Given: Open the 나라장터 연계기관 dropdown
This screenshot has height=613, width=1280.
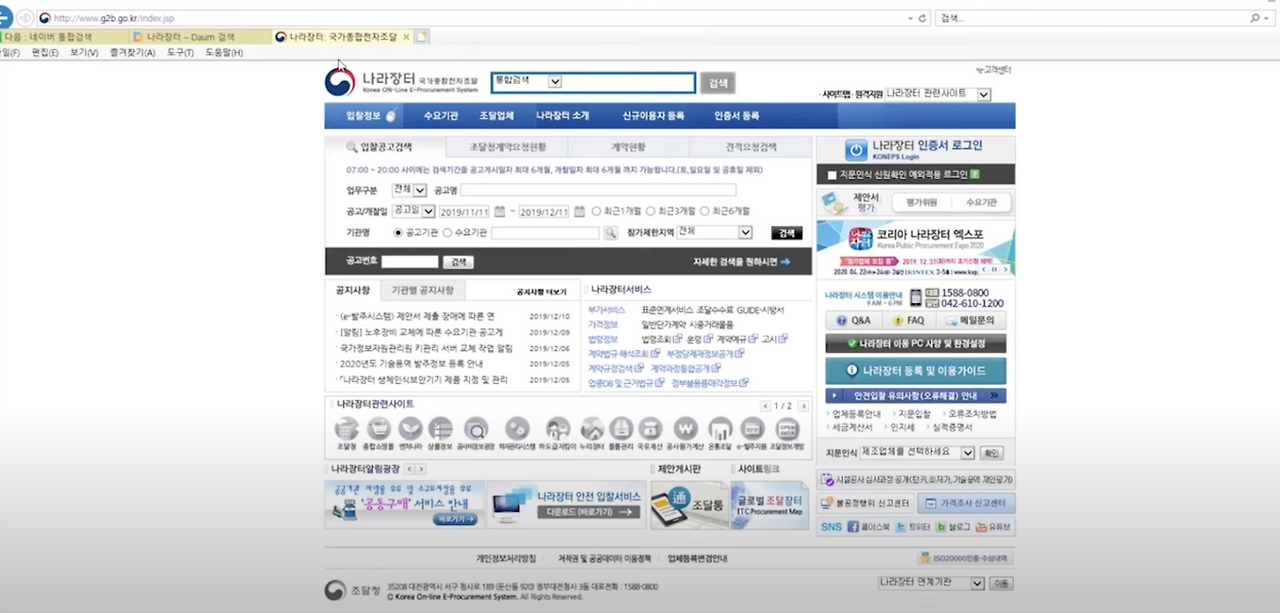Looking at the screenshot, I should (931, 583).
